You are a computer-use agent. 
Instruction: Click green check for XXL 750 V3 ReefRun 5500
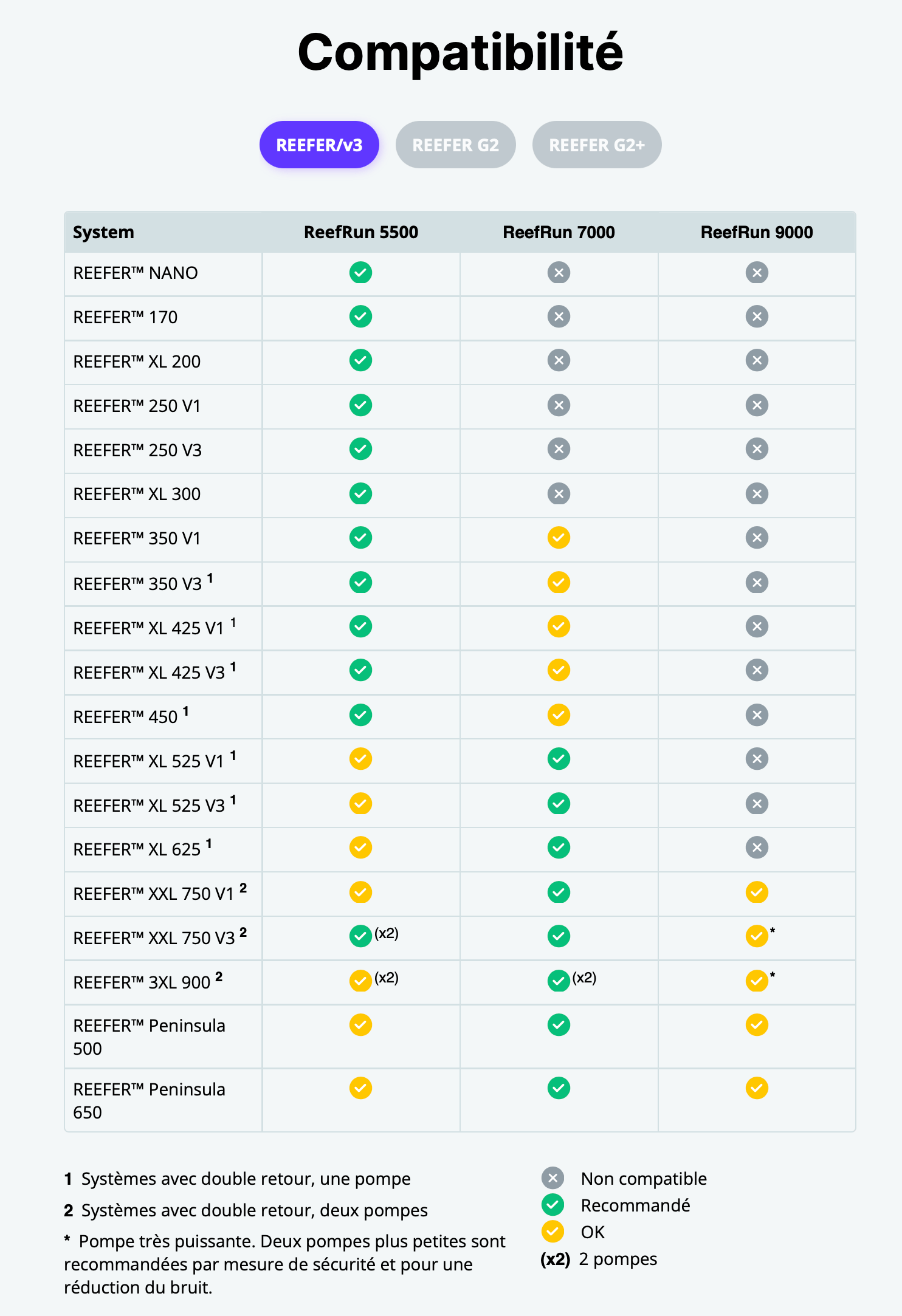(360, 936)
